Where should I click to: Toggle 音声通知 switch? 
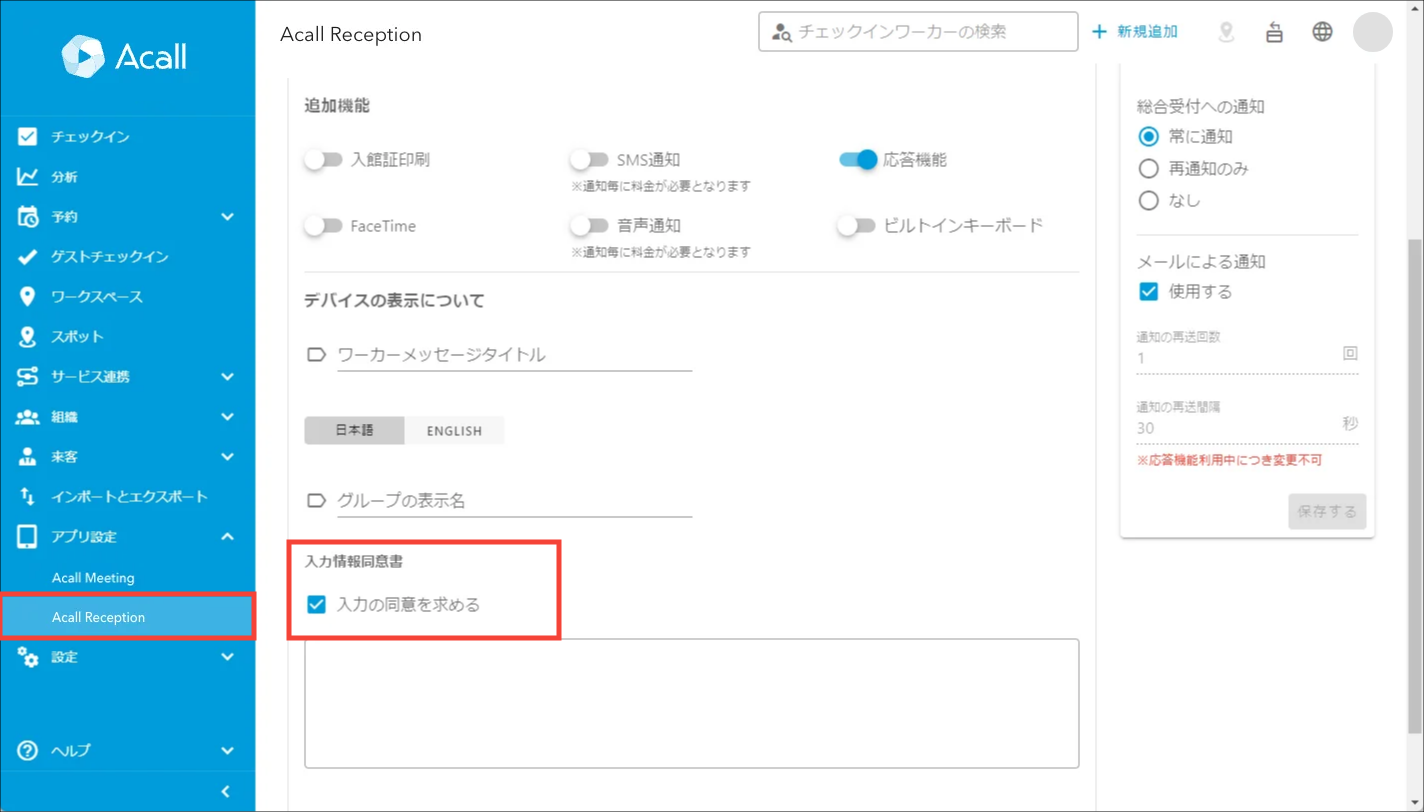tap(589, 226)
